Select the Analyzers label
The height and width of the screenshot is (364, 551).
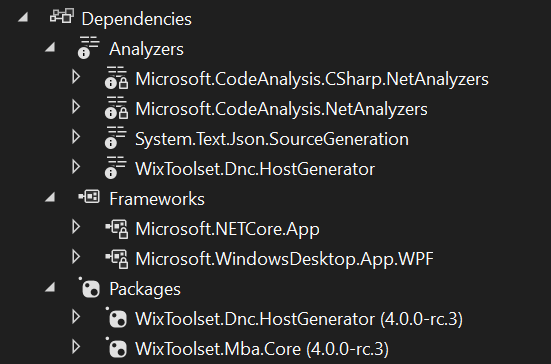point(146,49)
